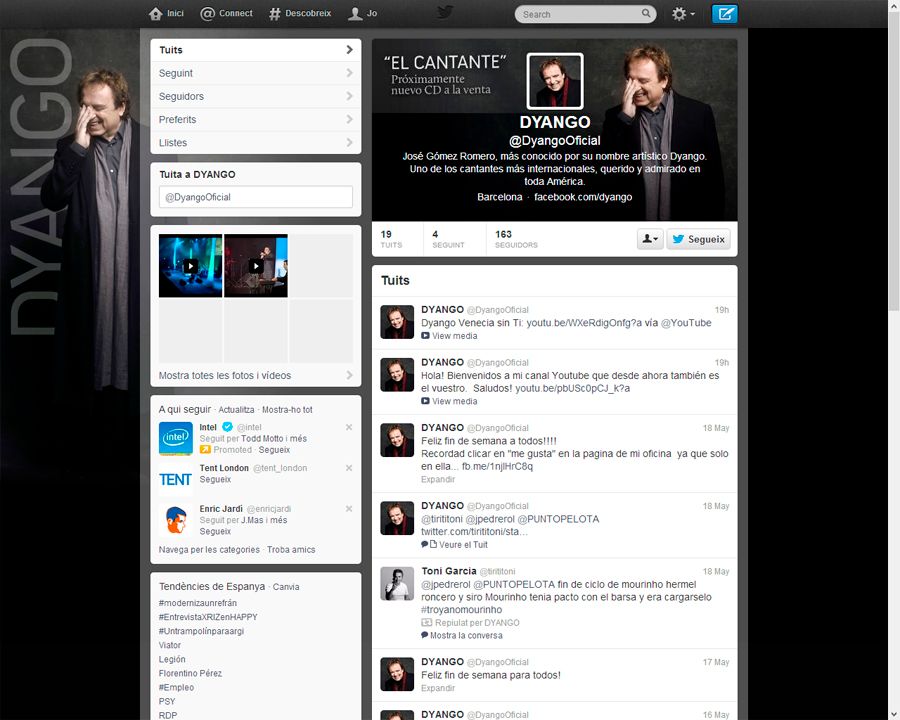This screenshot has width=900, height=720.
Task: Select the Tuits sidebar tab
Action: pos(255,50)
